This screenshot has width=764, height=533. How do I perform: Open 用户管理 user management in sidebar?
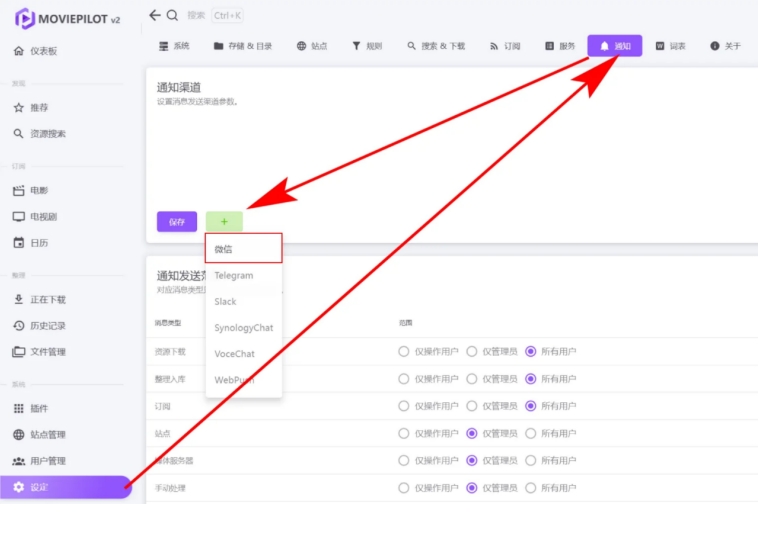coord(39,461)
